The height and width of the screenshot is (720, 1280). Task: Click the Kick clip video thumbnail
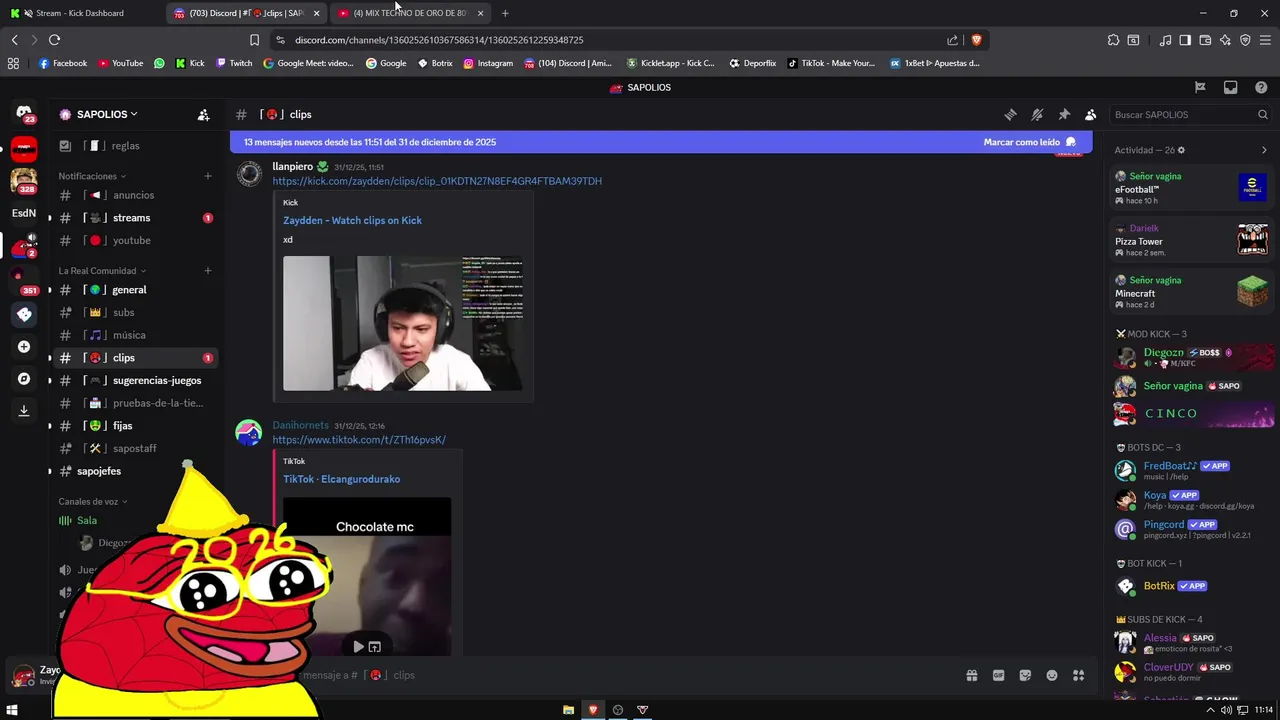pyautogui.click(x=403, y=323)
